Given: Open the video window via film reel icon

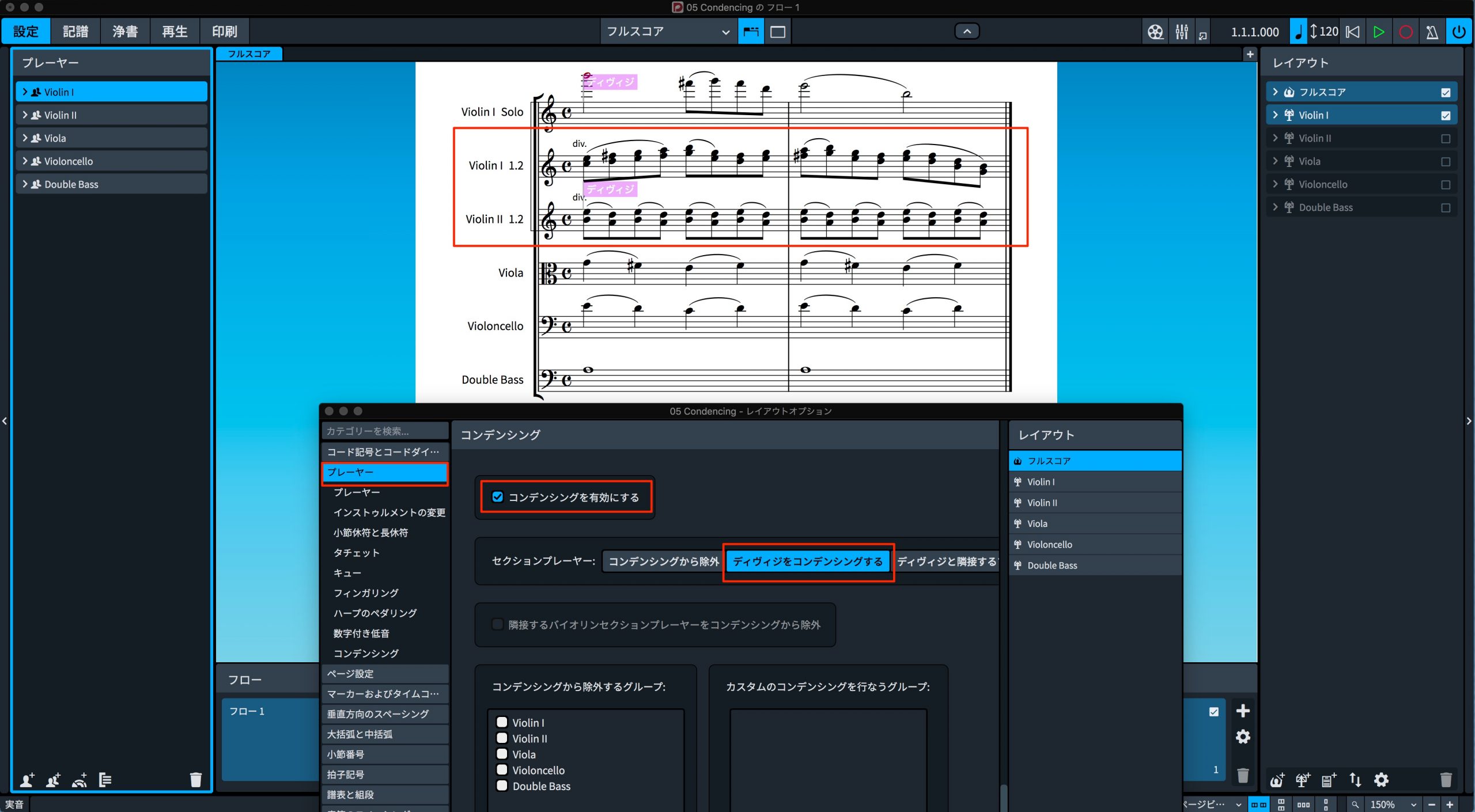Looking at the screenshot, I should (1155, 32).
